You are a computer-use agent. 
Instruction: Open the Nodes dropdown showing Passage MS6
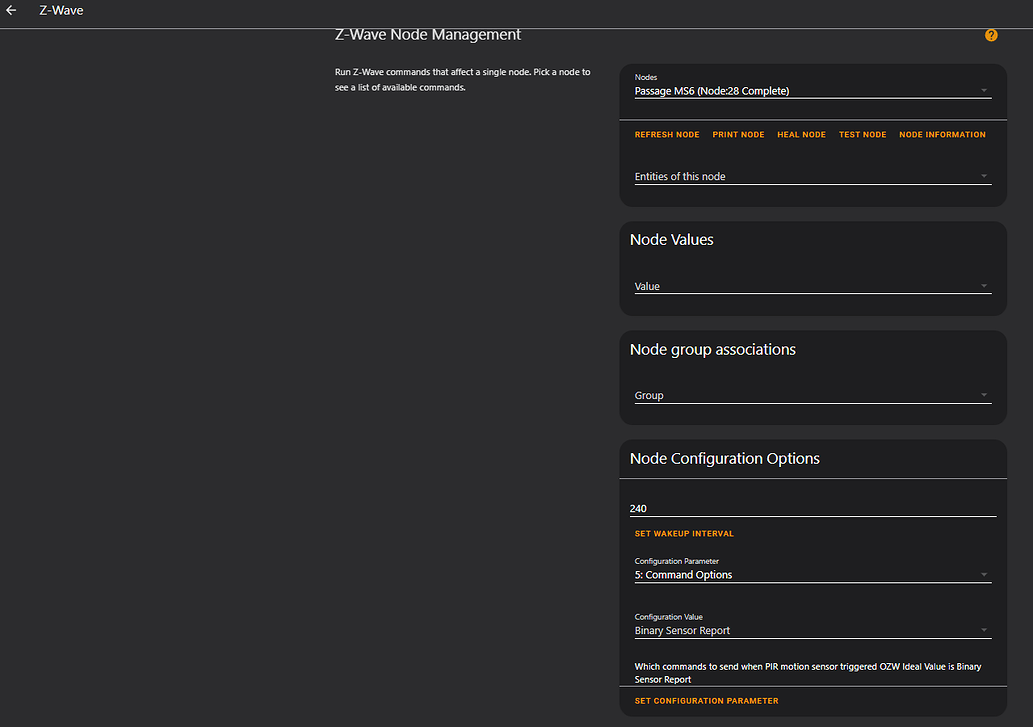coord(812,86)
